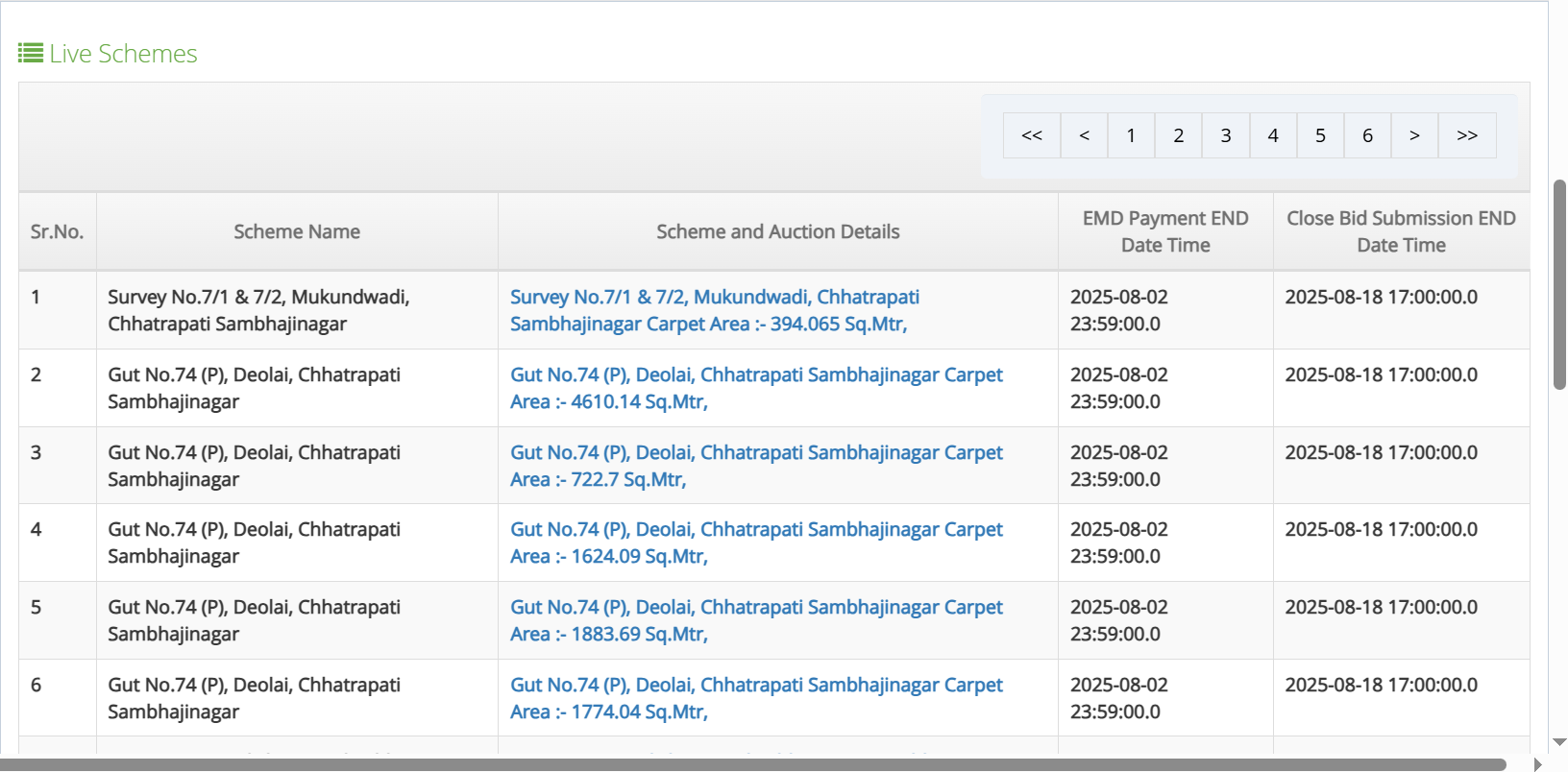
Task: Click the Scheme Name column header
Action: coord(297,231)
